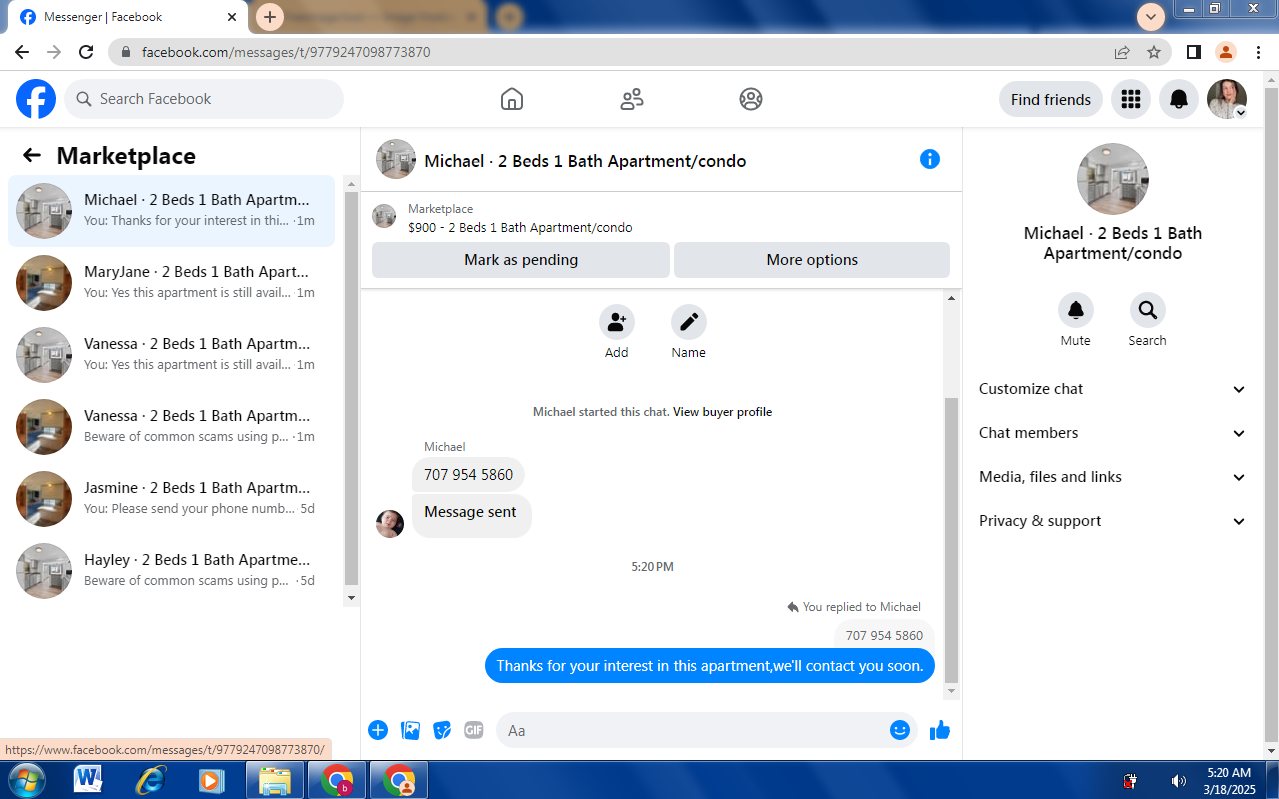Expand Media, files and links section
This screenshot has height=799, width=1279.
1112,477
